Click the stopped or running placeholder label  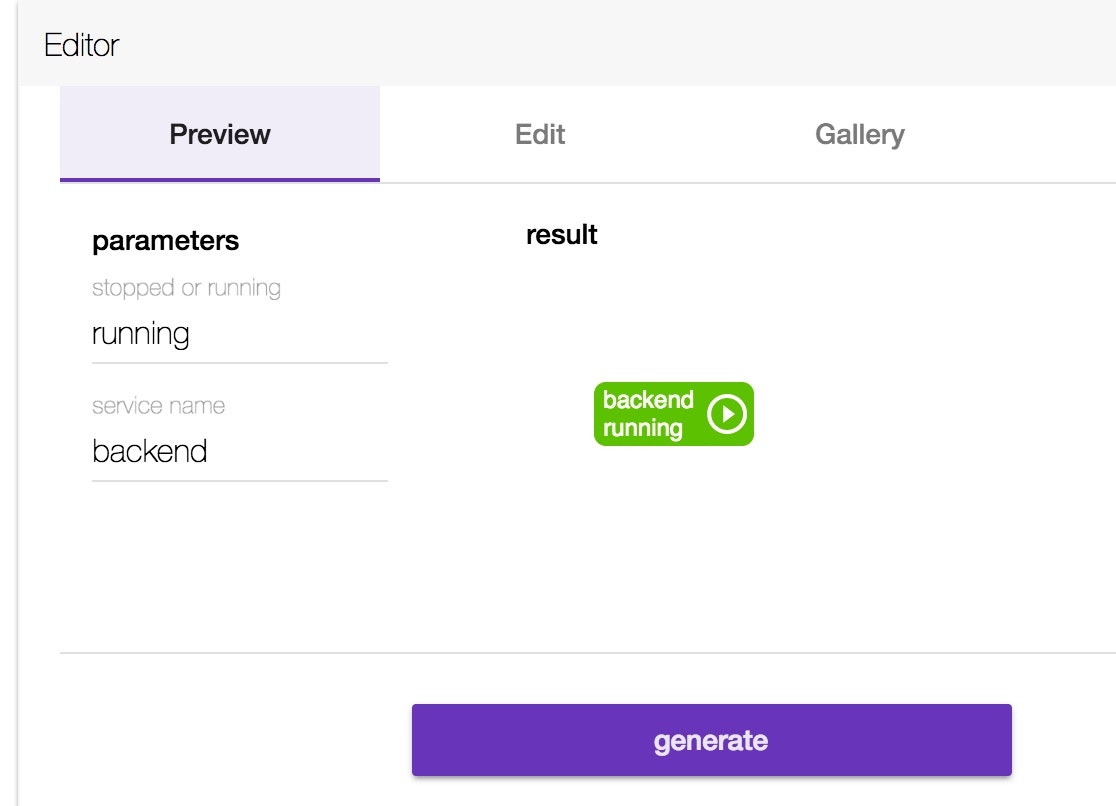[x=186, y=288]
